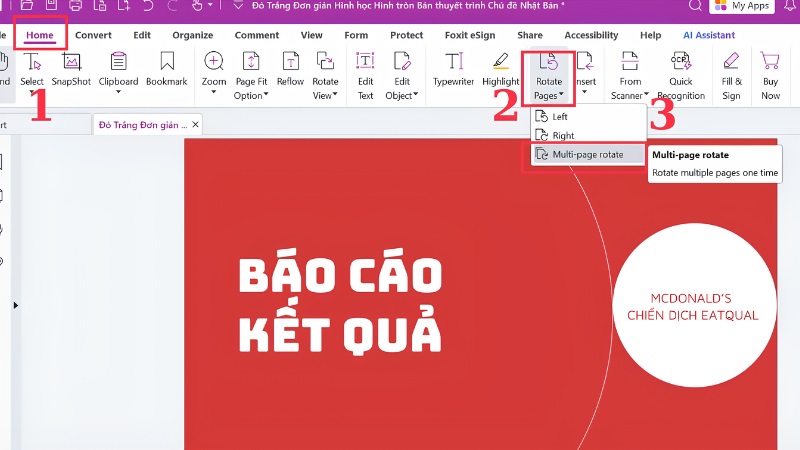Expand Select tool dropdown arrow
The height and width of the screenshot is (450, 800).
32,92
